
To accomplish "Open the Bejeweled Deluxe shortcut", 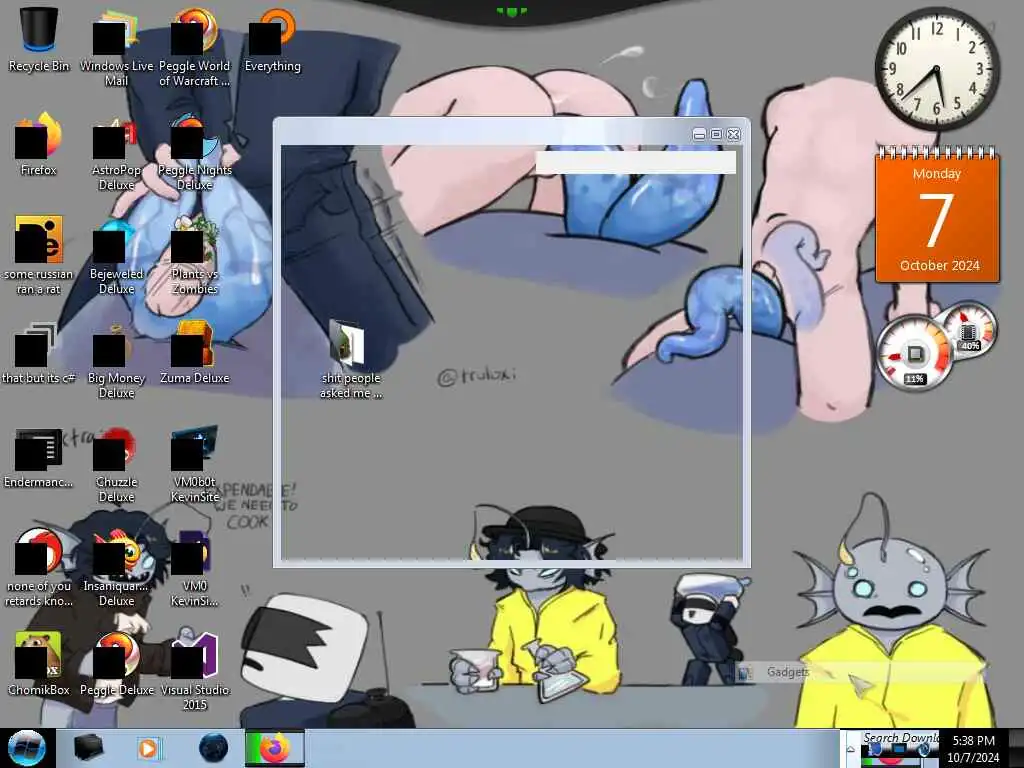I will [x=116, y=255].
